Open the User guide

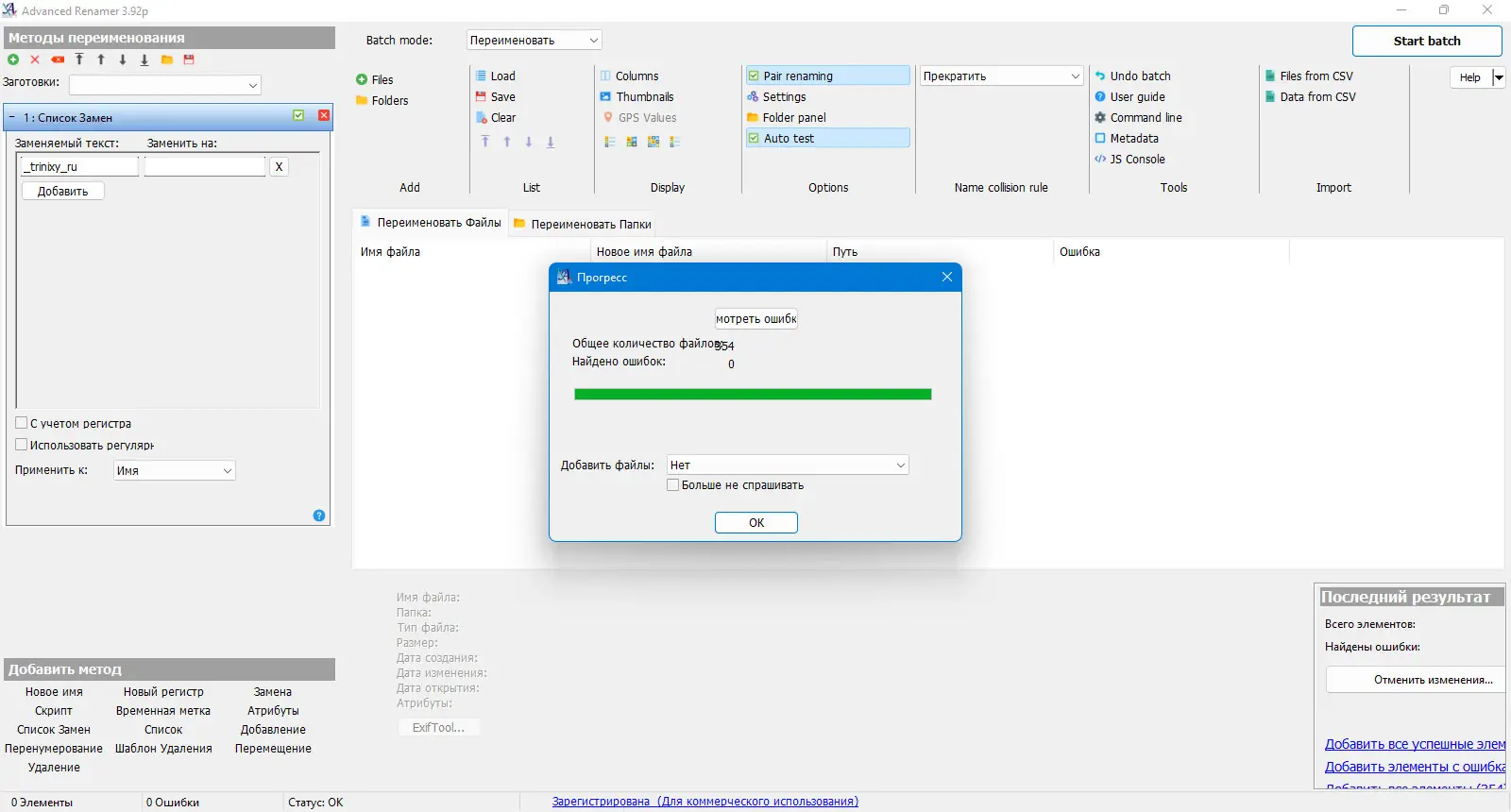pyautogui.click(x=1129, y=96)
